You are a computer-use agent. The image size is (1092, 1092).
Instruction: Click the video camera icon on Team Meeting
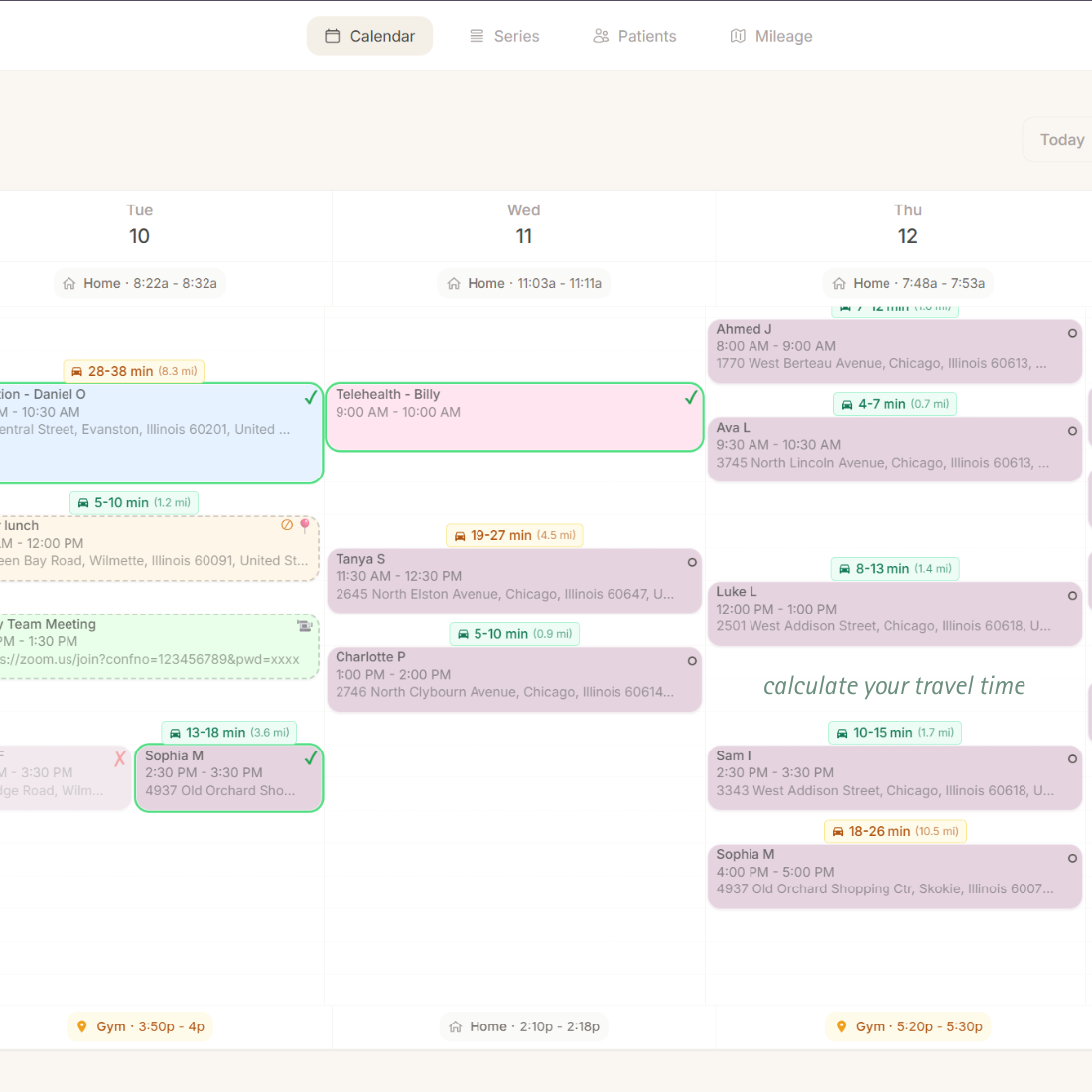pyautogui.click(x=303, y=626)
